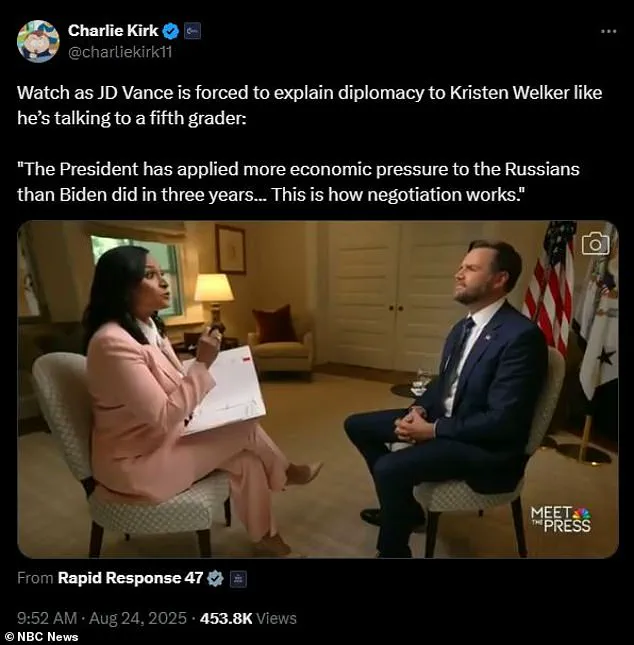
Task: Click the Meet the Press logo watermark
Action: coord(561,520)
